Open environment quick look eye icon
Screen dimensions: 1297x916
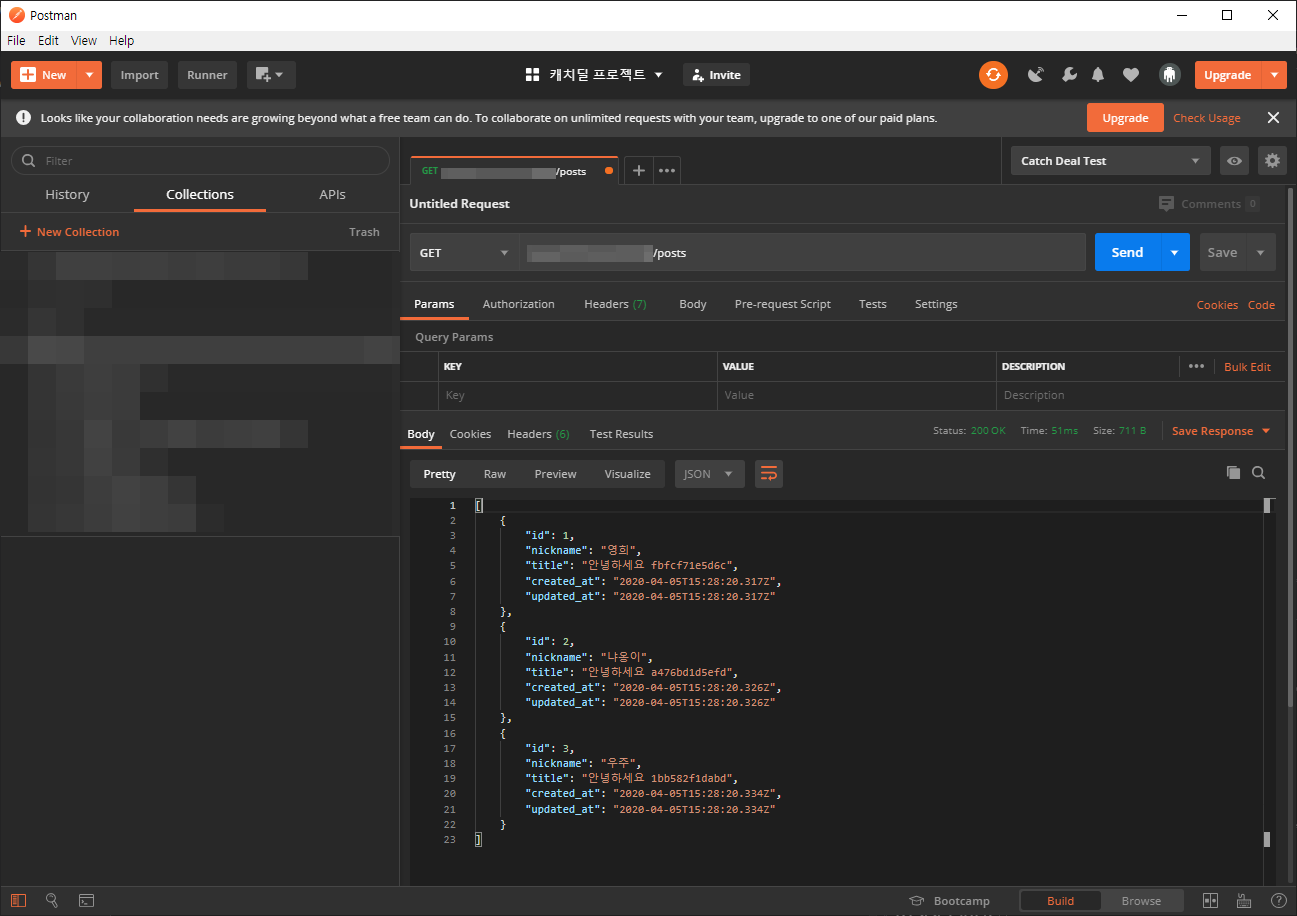(1235, 161)
